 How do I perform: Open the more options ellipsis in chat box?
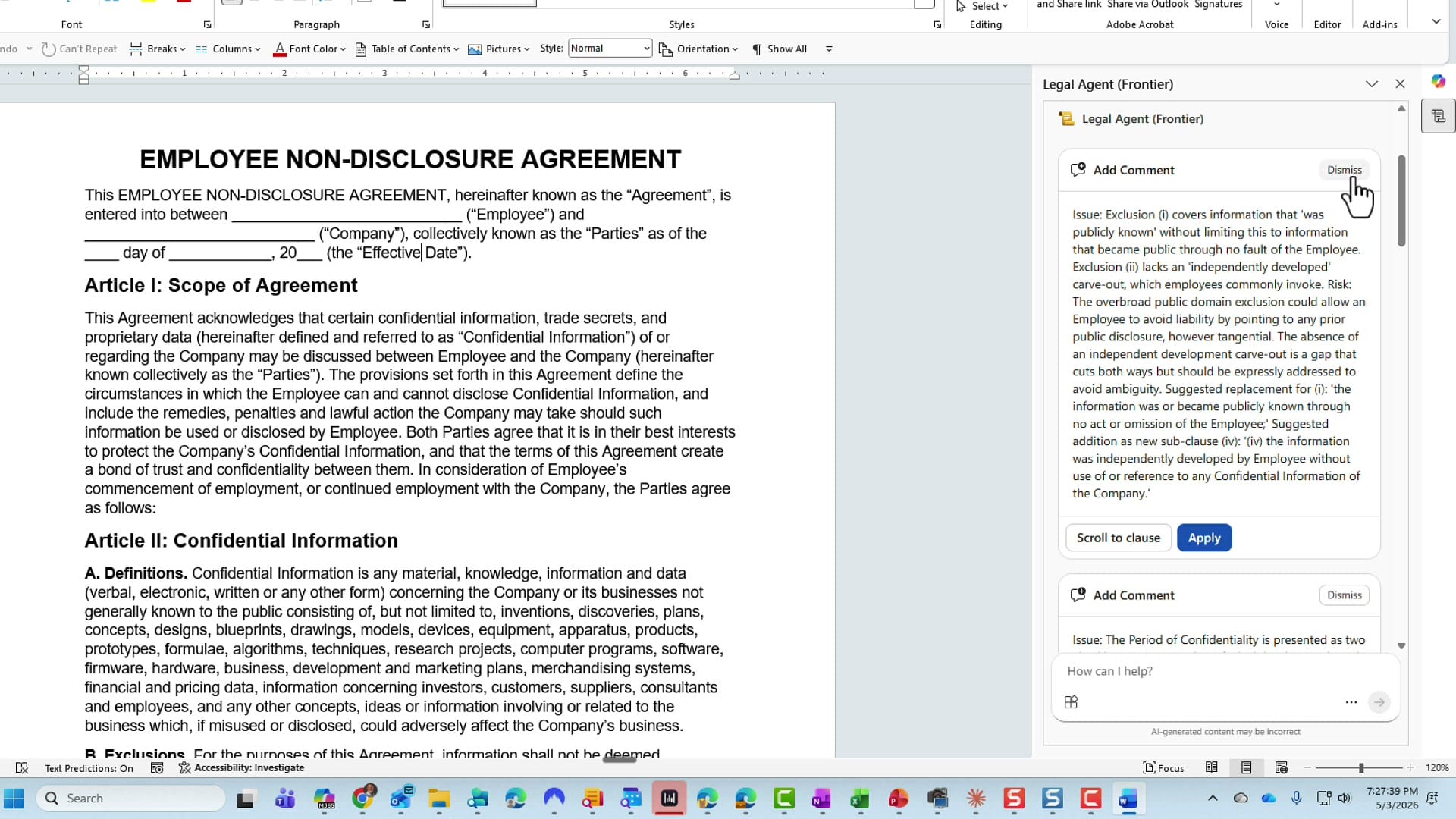click(1351, 702)
